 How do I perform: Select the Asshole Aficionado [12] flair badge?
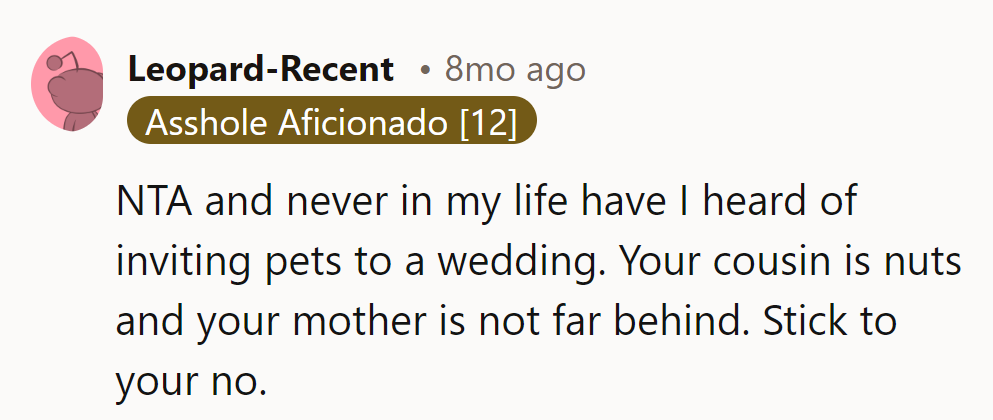click(332, 123)
